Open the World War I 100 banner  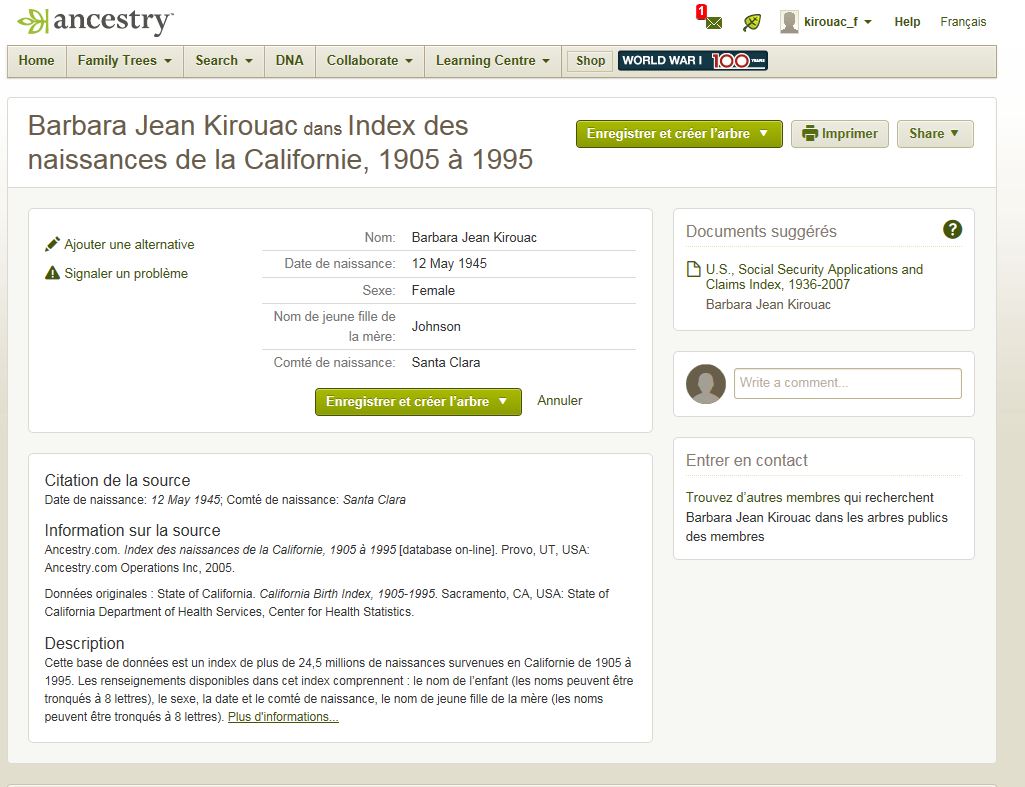tap(692, 61)
